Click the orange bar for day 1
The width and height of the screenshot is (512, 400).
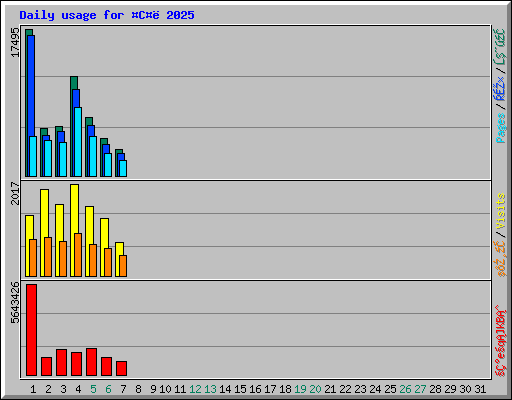click(x=33, y=258)
